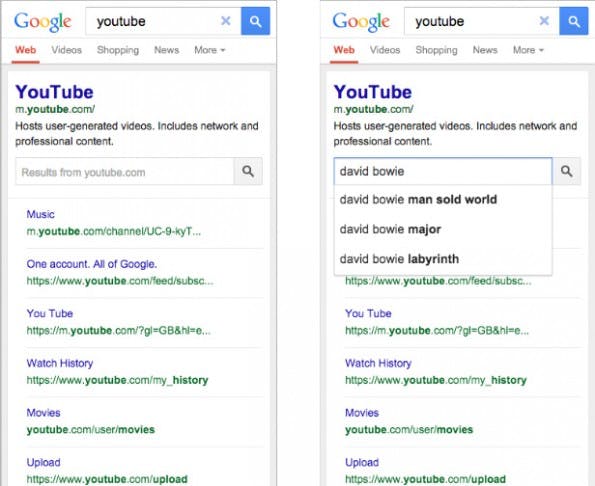This screenshot has width=595, height=486.
Task: Click search icon beside david bowie field
Action: point(567,171)
